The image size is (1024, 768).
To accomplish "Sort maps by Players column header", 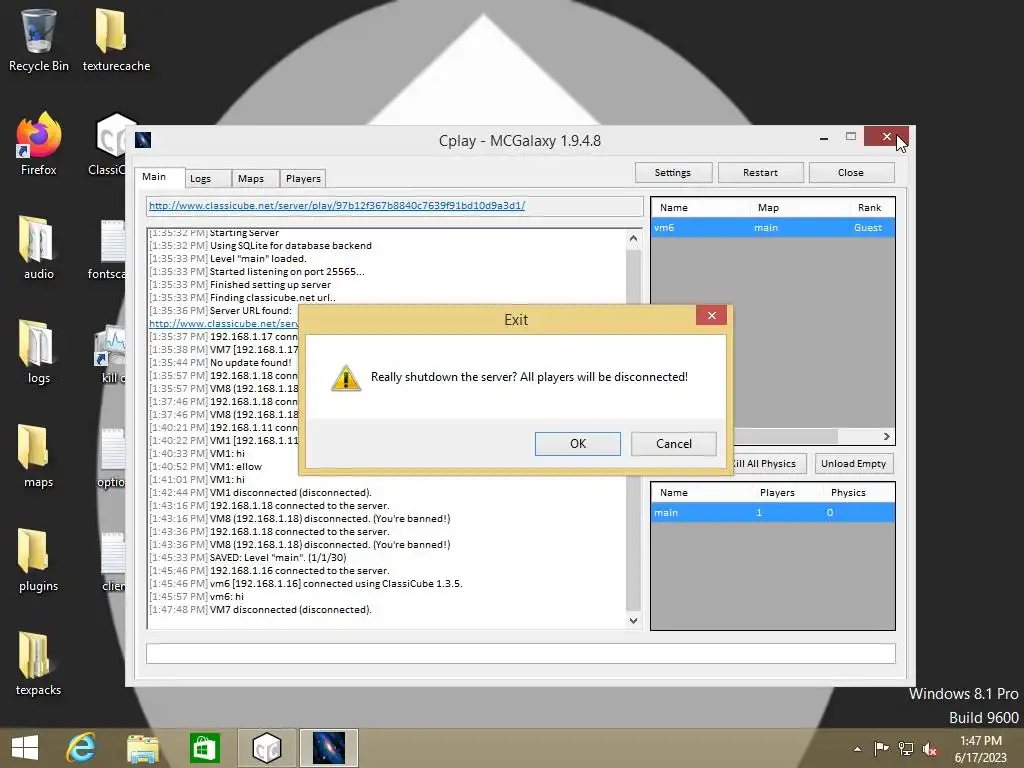I will point(777,492).
